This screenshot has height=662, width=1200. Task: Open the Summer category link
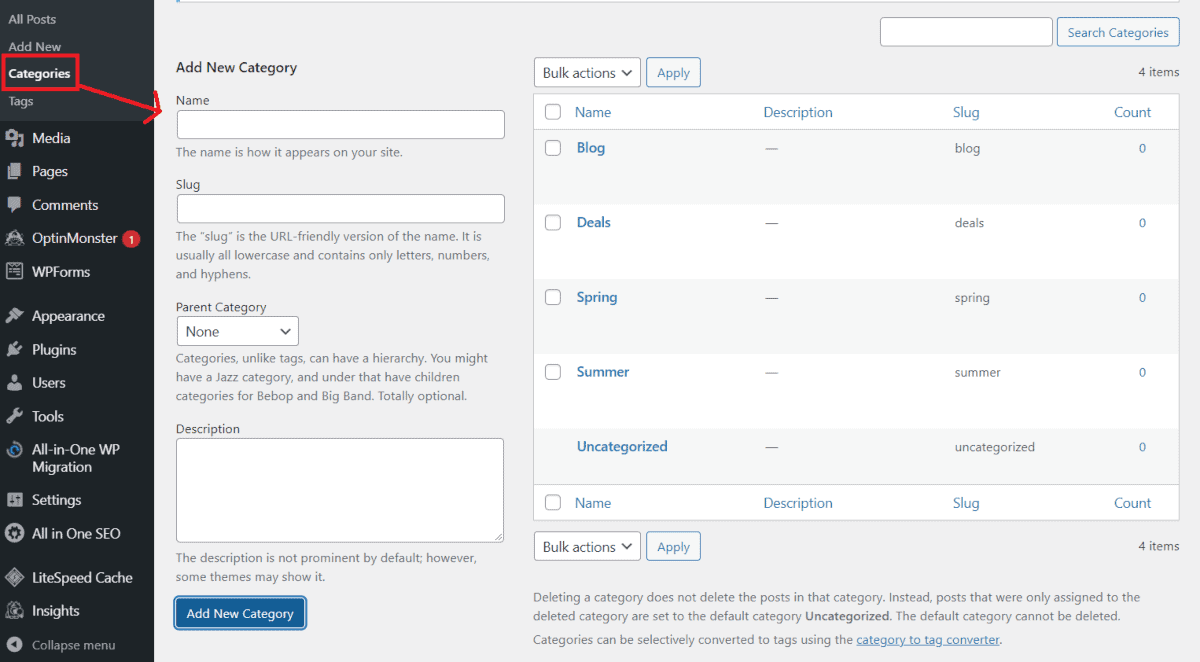click(x=603, y=372)
